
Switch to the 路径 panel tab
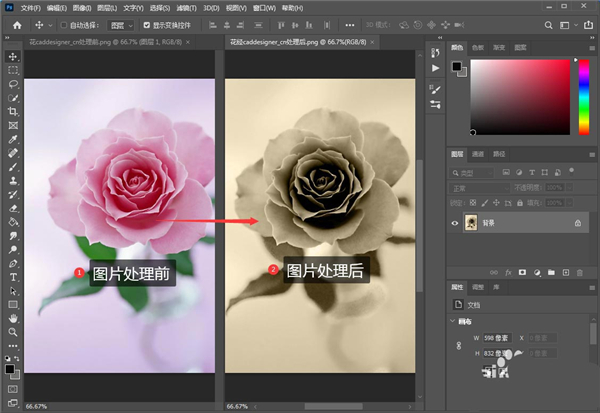(499, 154)
